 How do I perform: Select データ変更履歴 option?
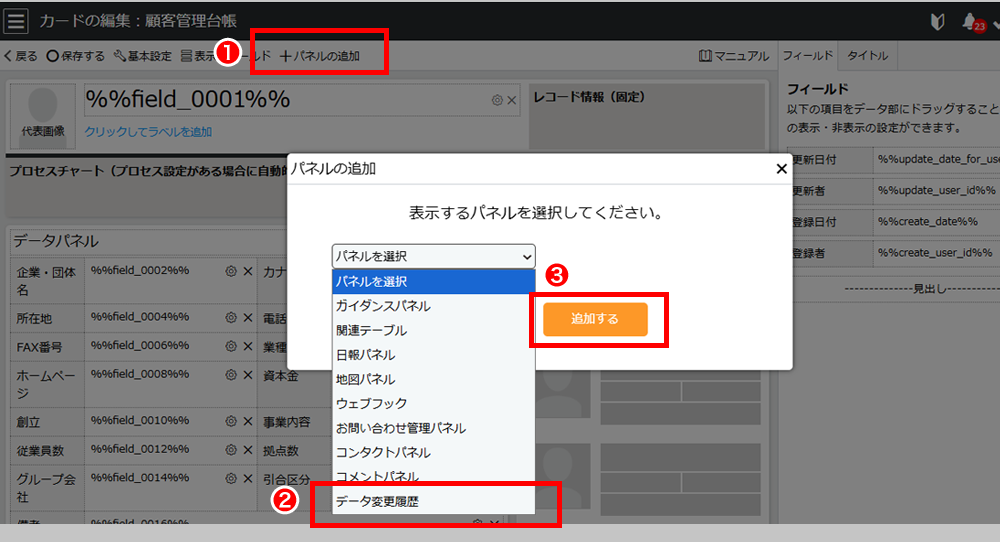point(434,502)
